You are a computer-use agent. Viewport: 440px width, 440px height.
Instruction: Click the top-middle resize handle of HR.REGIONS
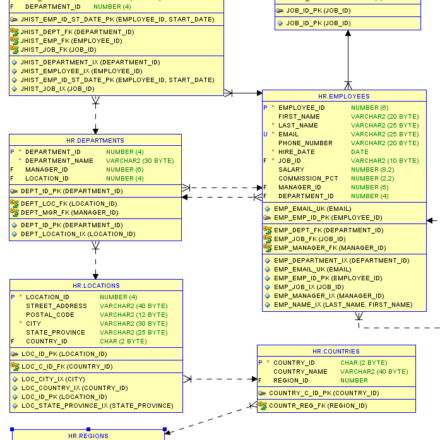88,429
